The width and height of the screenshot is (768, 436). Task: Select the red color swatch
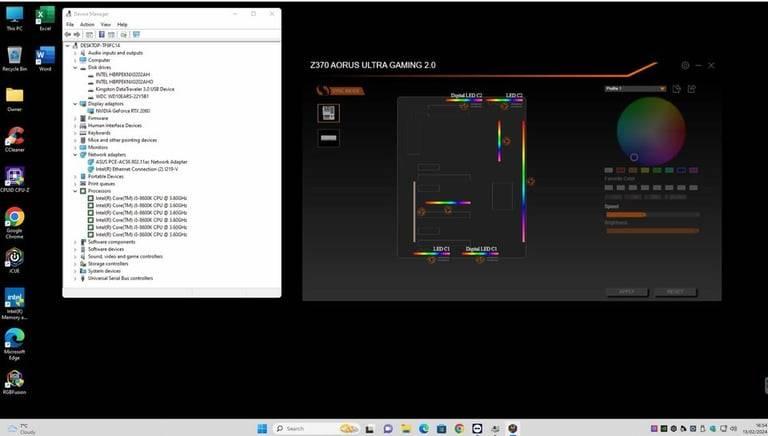point(621,170)
